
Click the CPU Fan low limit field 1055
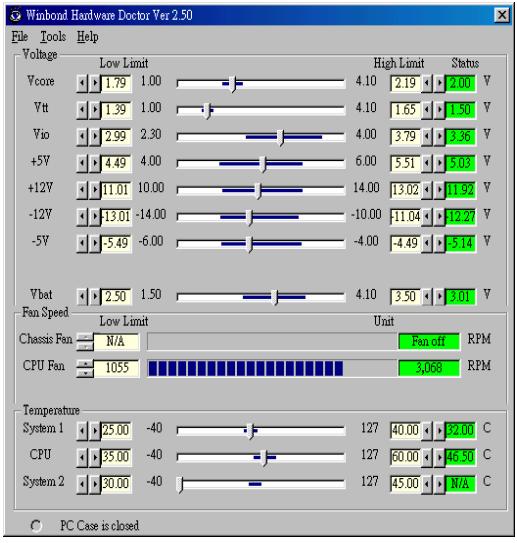117,368
